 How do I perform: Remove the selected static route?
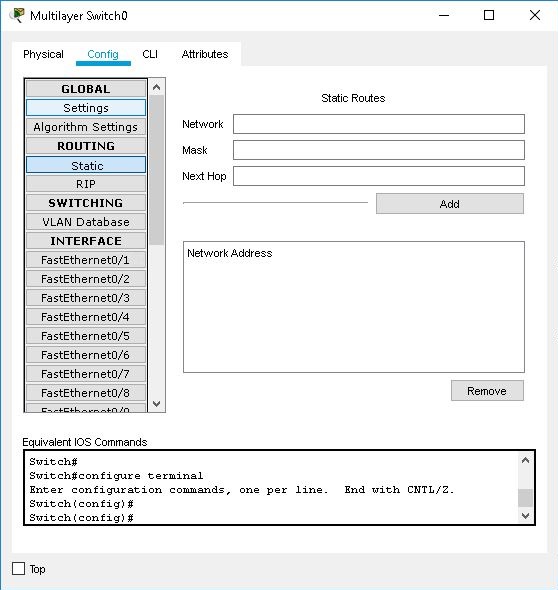487,391
